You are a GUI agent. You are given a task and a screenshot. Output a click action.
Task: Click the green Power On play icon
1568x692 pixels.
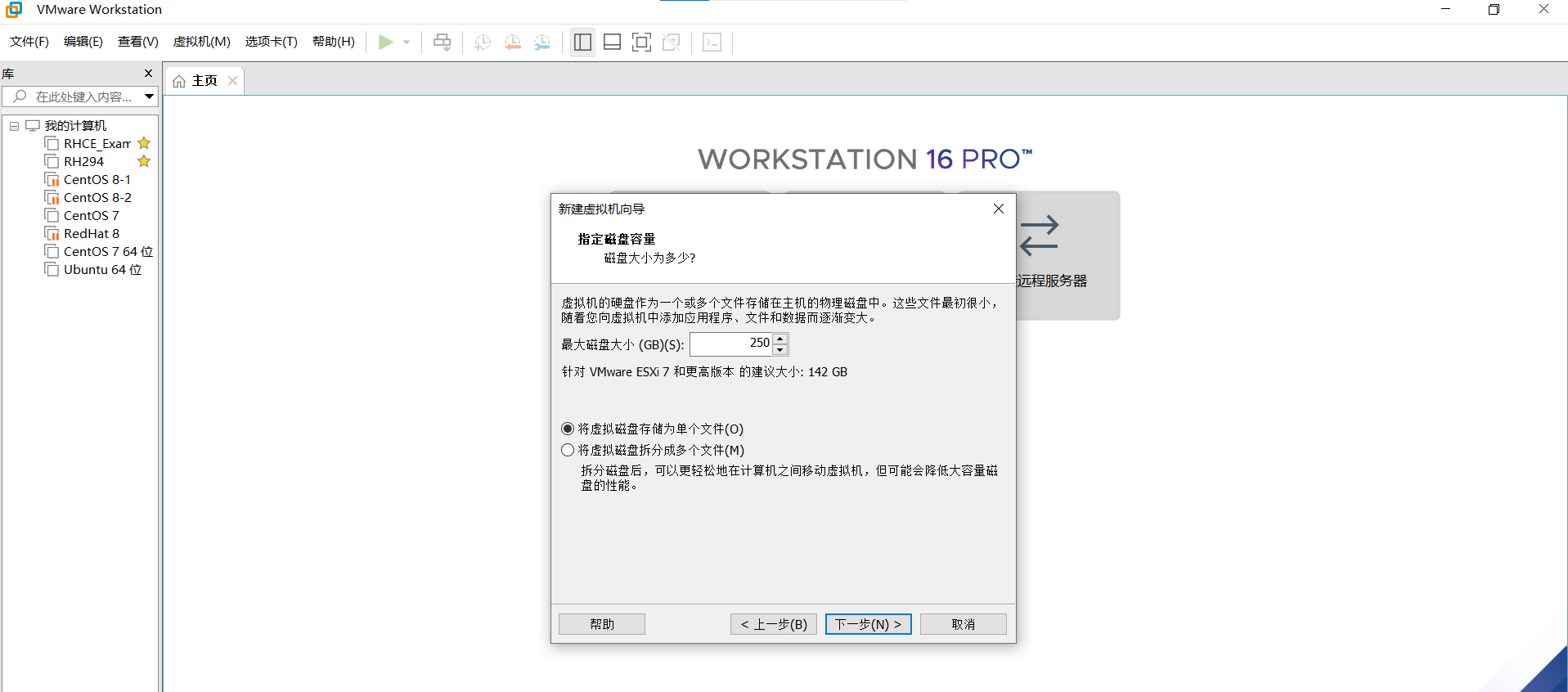pyautogui.click(x=385, y=42)
